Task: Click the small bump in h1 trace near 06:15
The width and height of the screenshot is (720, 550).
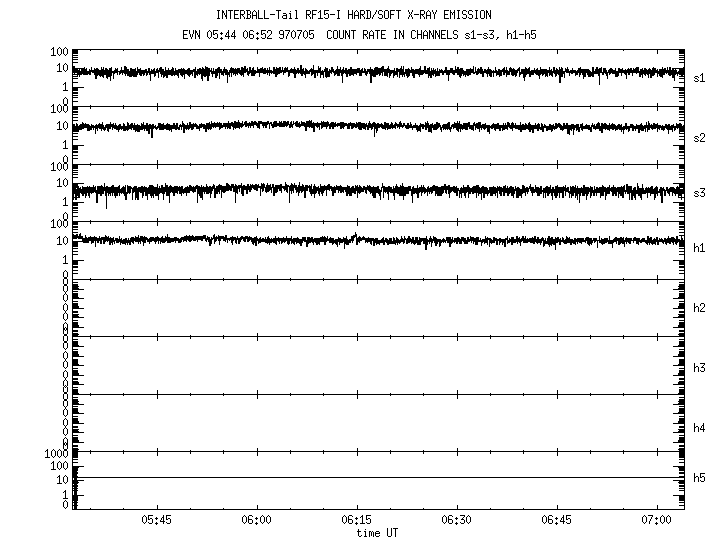Action: [356, 237]
